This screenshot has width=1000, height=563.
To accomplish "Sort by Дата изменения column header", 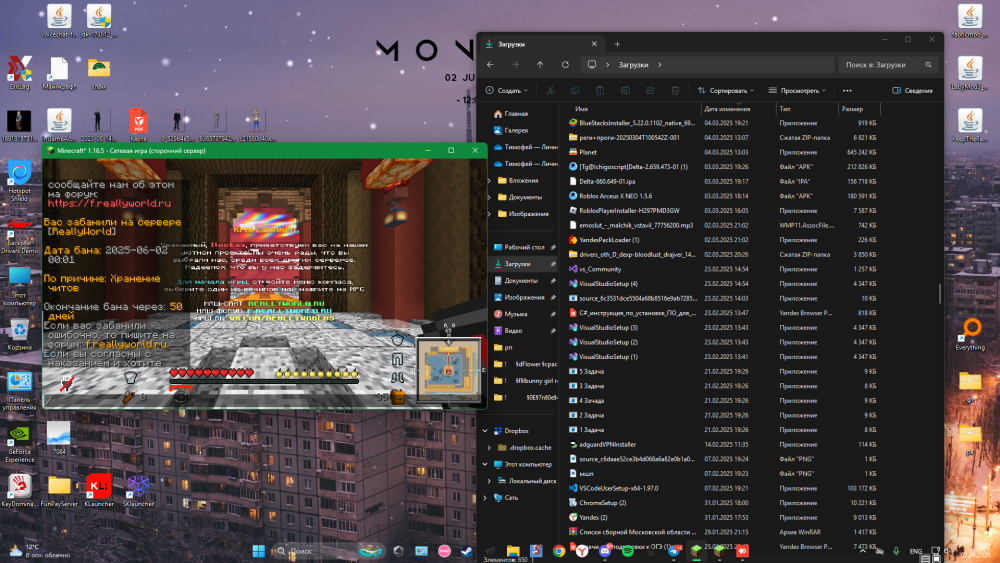I will coord(738,109).
